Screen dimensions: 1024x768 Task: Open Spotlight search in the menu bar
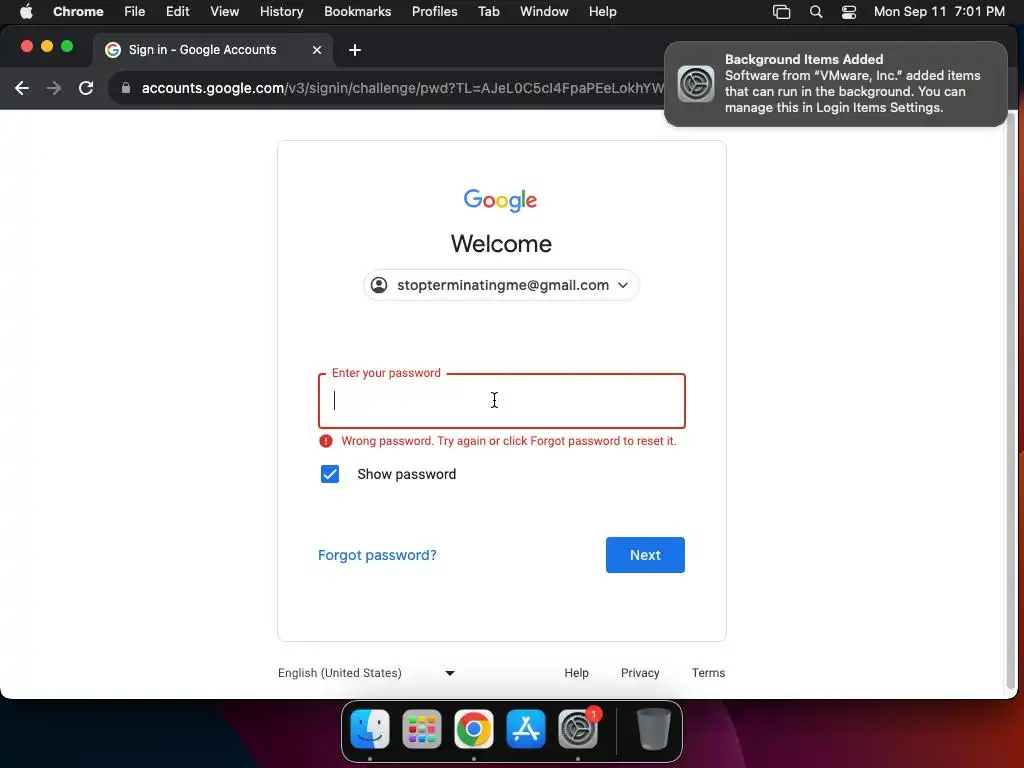[x=816, y=12]
